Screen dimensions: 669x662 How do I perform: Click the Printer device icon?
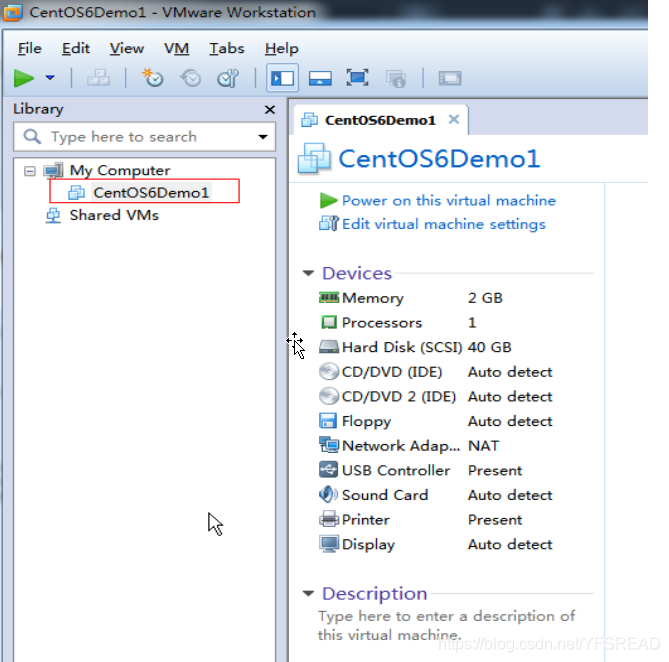point(329,519)
